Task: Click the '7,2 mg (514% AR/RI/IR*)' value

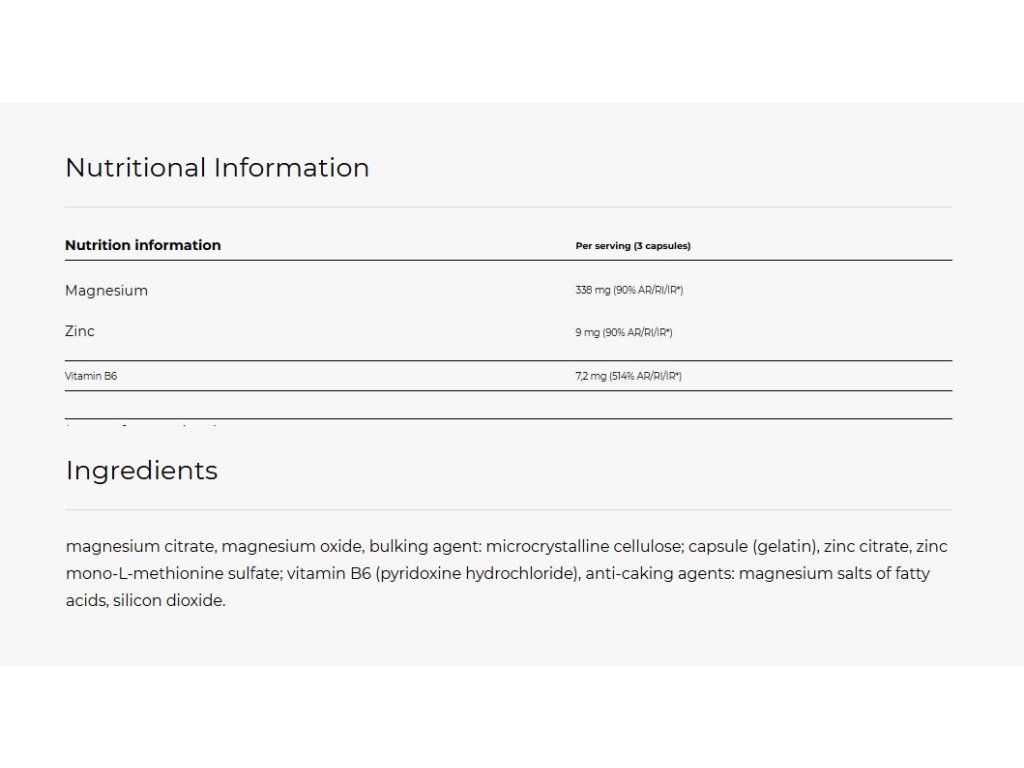Action: (x=629, y=377)
